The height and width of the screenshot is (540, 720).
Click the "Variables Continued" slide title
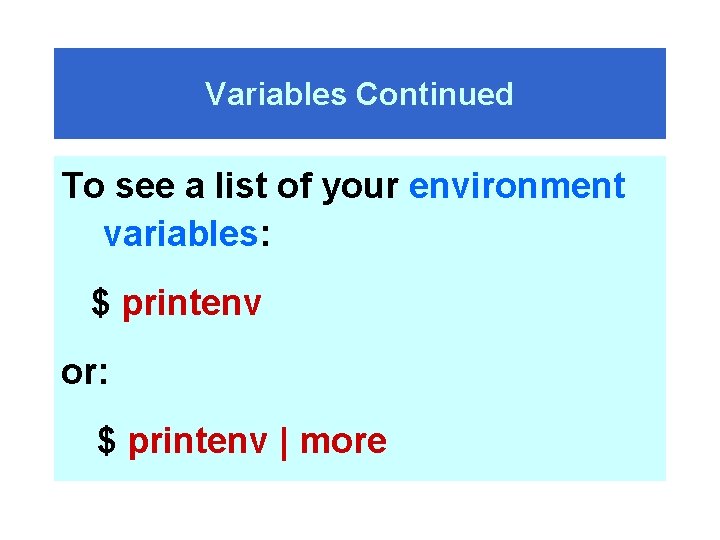(359, 94)
